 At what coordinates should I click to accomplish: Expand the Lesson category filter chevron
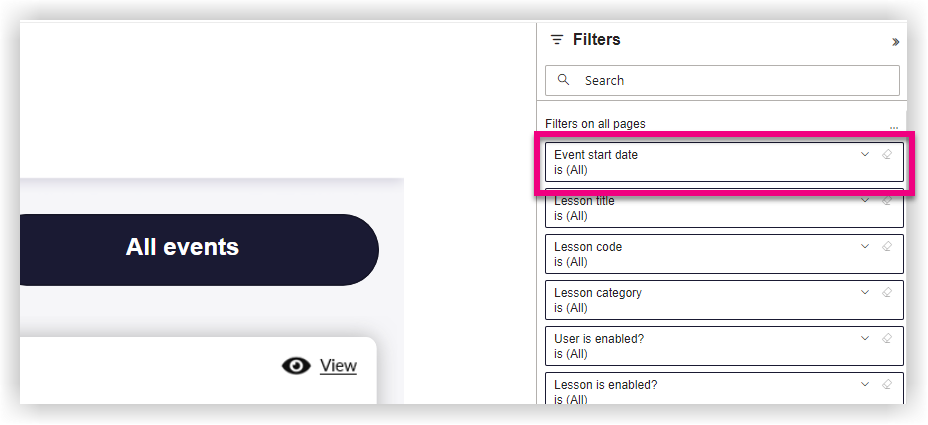pos(865,292)
